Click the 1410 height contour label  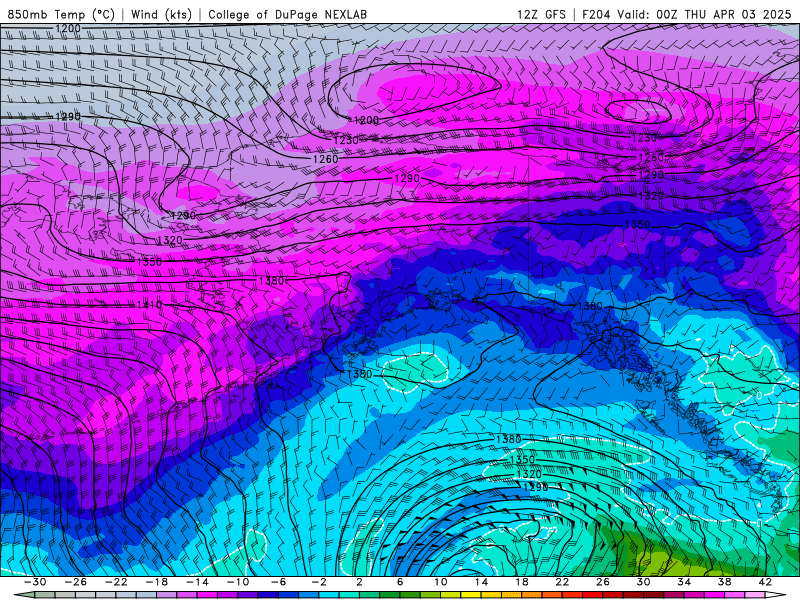click(149, 305)
